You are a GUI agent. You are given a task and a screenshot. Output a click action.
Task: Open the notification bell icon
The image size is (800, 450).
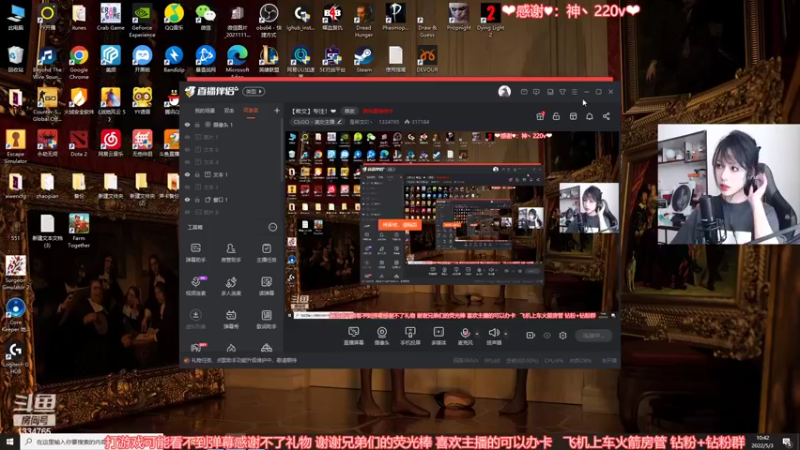(589, 116)
